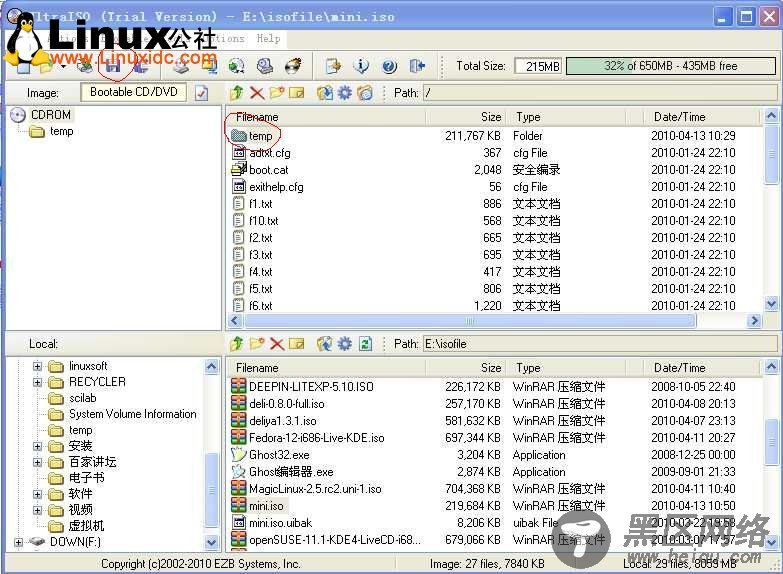Click the Save floppy-disk icon in the toolbar
Screen dimensions: 783x574
113,66
